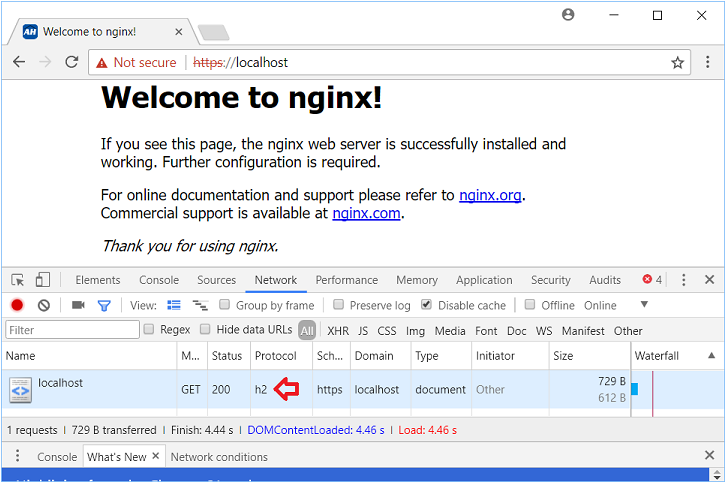Viewport: 727px width, 483px height.
Task: Enable the Preserve log checkbox
Action: point(339,305)
